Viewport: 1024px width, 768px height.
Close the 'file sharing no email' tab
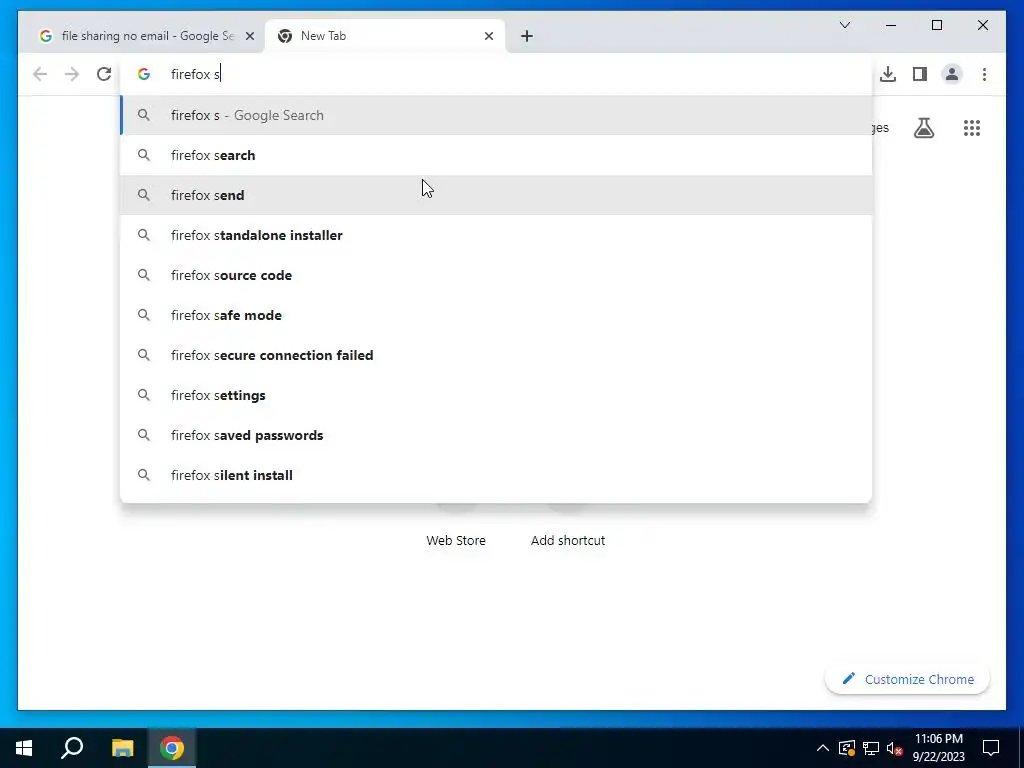249,36
